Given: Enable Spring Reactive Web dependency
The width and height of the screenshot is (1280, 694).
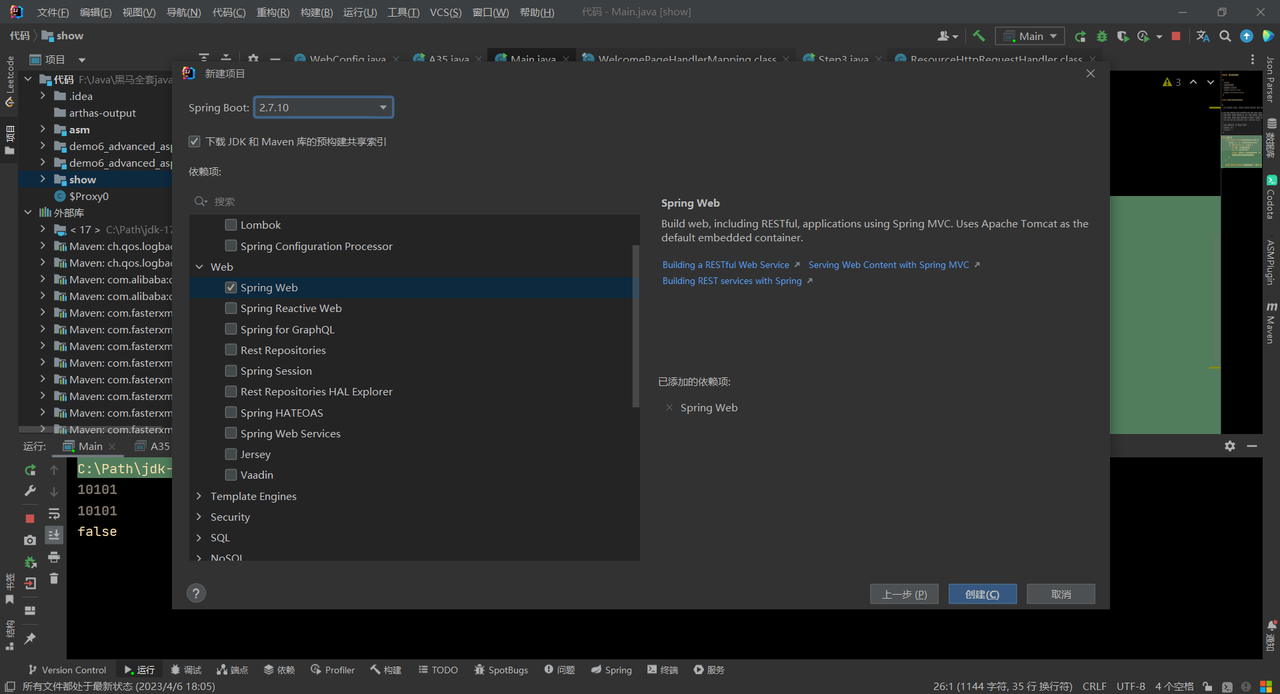Looking at the screenshot, I should (x=231, y=309).
